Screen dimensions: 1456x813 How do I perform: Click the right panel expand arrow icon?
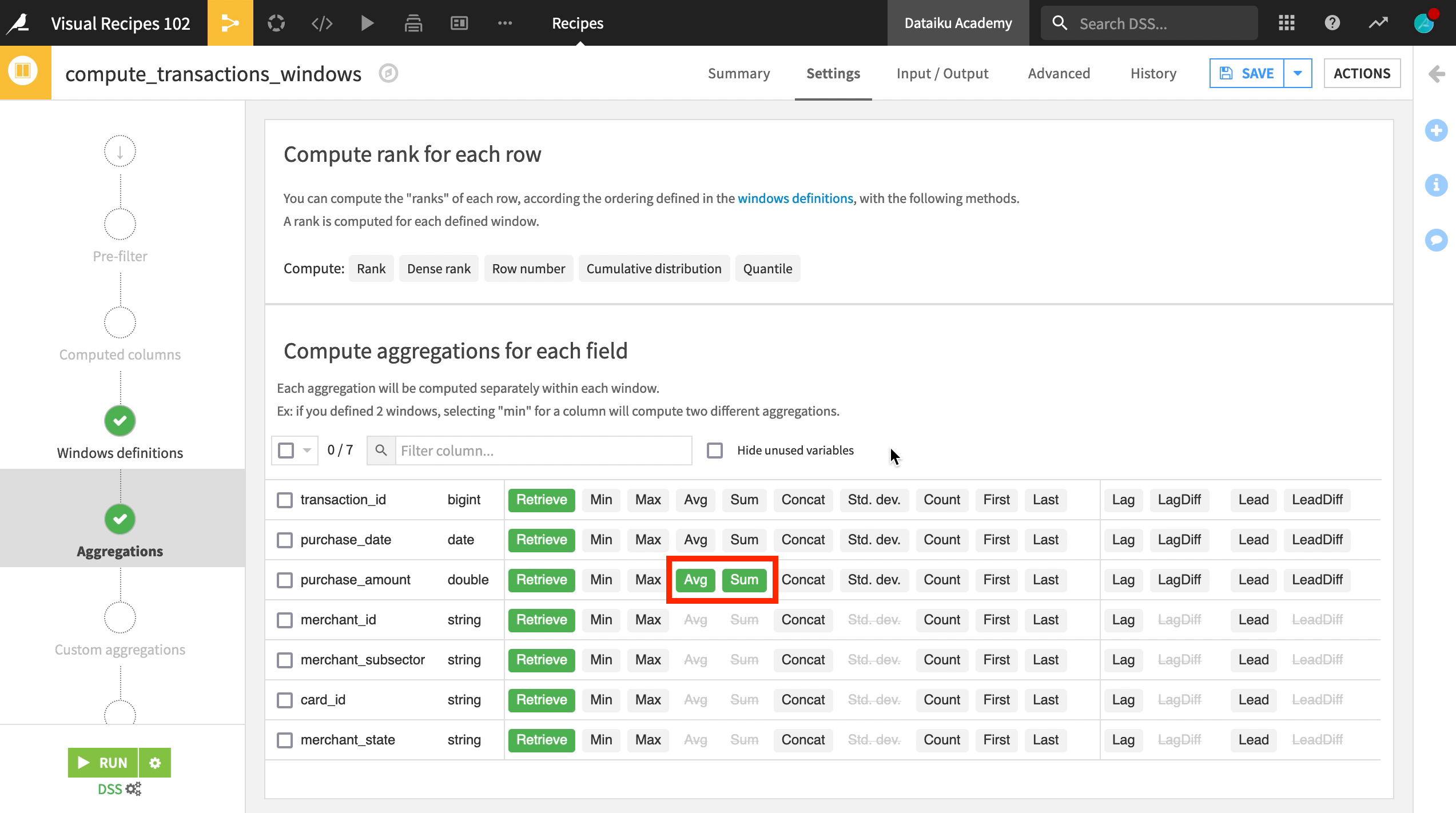[1437, 73]
